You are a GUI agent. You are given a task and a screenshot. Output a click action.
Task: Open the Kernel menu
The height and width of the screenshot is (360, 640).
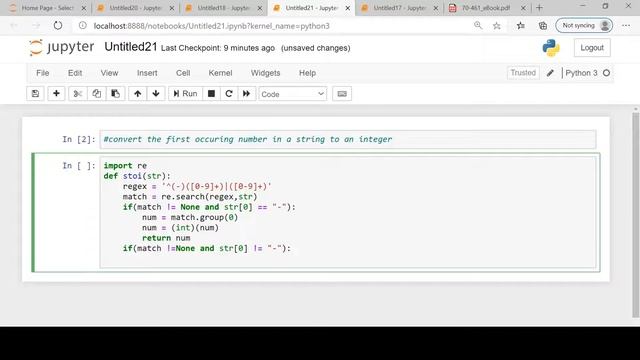pos(220,73)
